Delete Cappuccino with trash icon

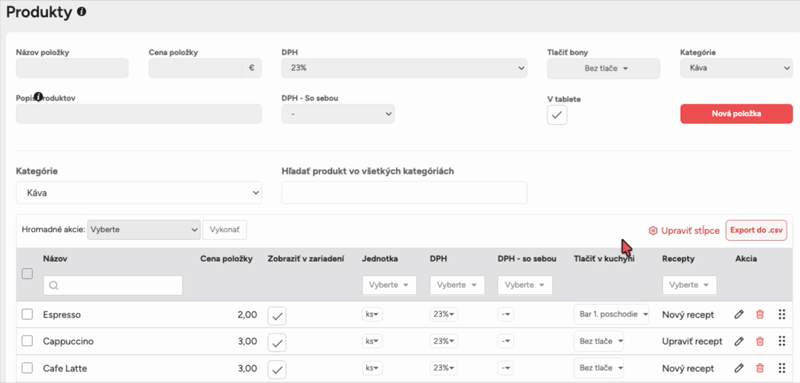(x=760, y=341)
